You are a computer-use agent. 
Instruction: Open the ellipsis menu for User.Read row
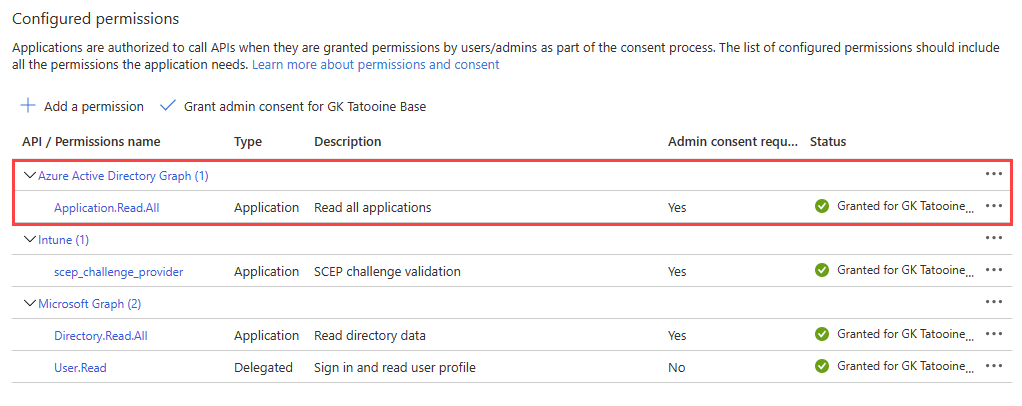tap(993, 367)
